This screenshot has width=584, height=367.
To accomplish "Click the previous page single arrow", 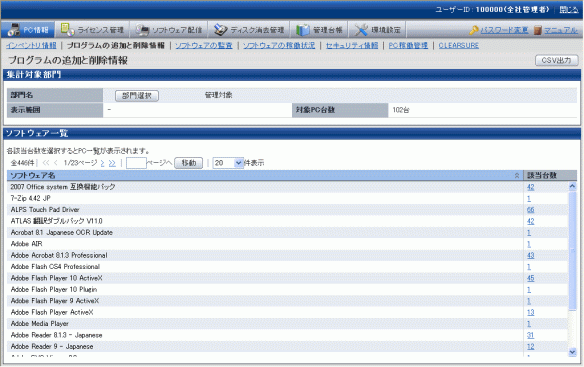I will point(55,163).
